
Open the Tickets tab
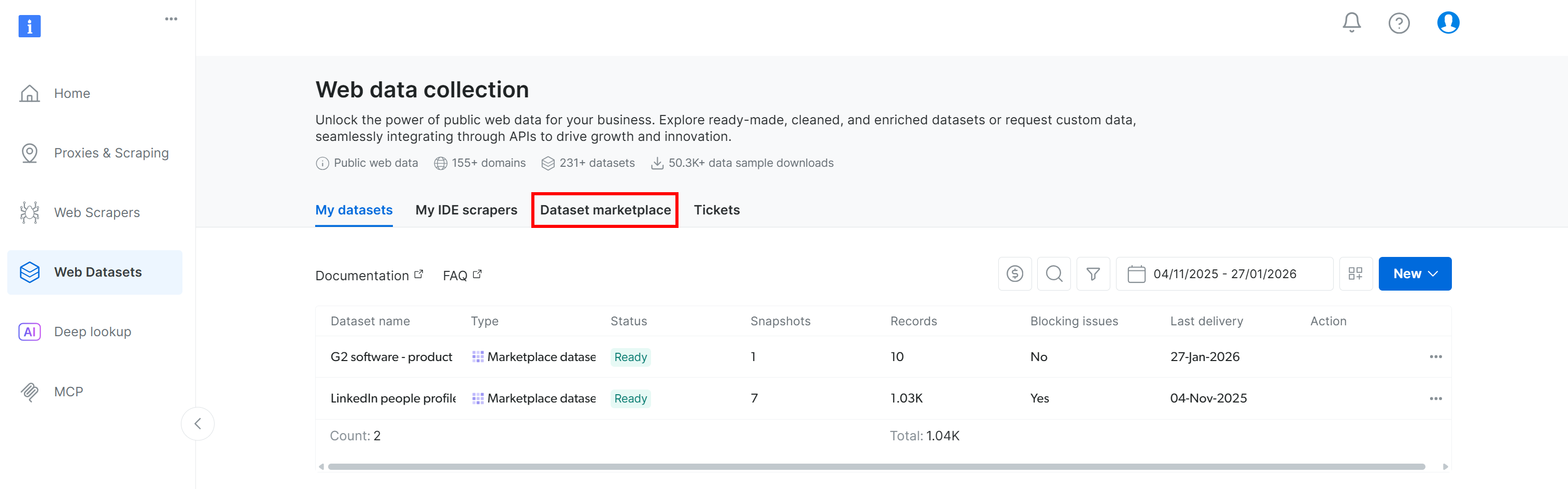coord(716,209)
